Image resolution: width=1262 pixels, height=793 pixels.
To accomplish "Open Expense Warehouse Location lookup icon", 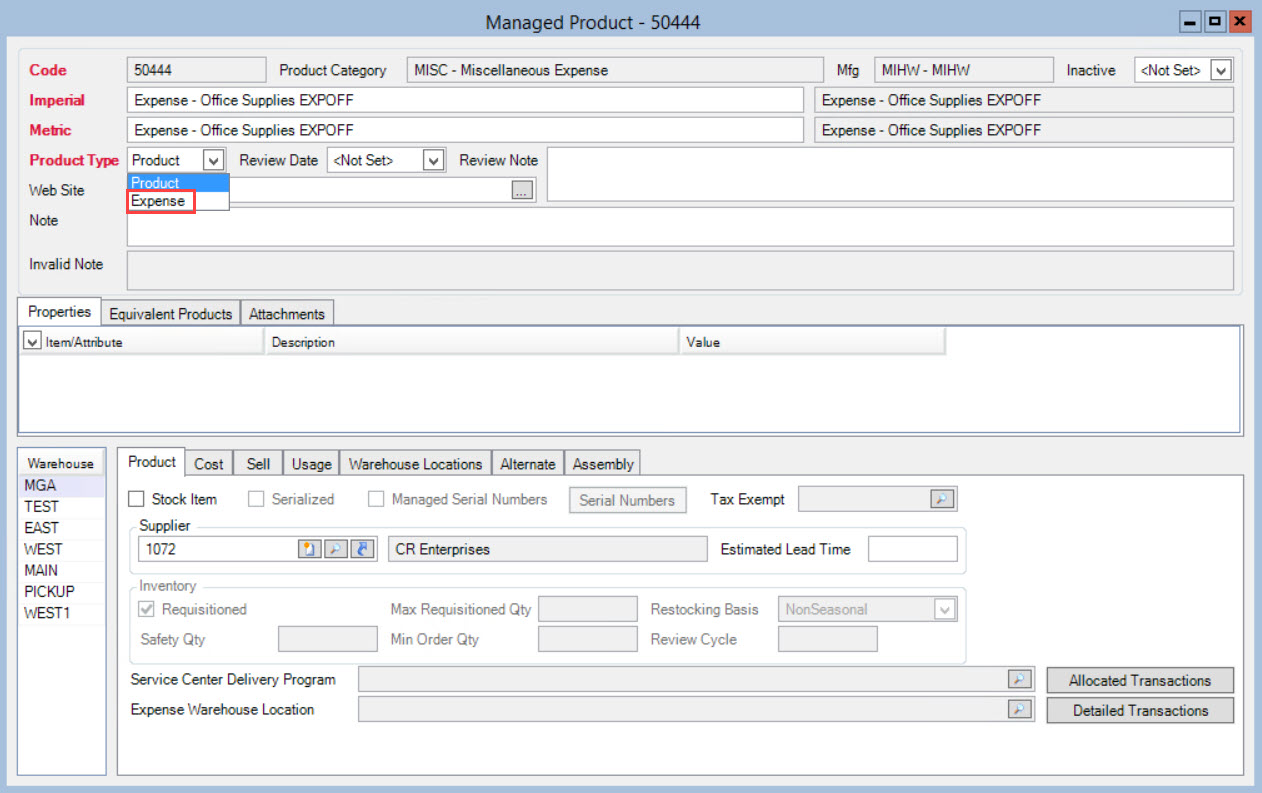I will point(1019,710).
